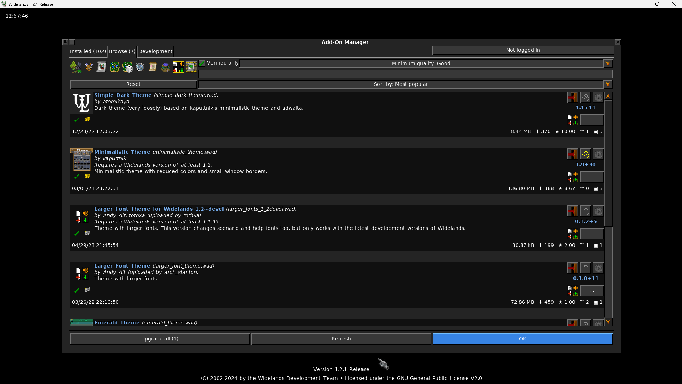682x384 pixels.
Task: Toggle the Tribes category filter icon
Action: [x=76, y=67]
